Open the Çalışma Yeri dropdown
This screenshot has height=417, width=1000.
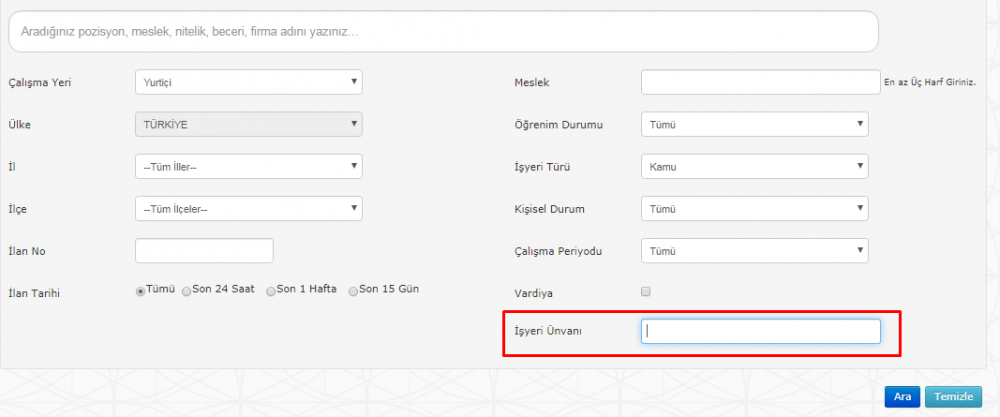click(249, 82)
